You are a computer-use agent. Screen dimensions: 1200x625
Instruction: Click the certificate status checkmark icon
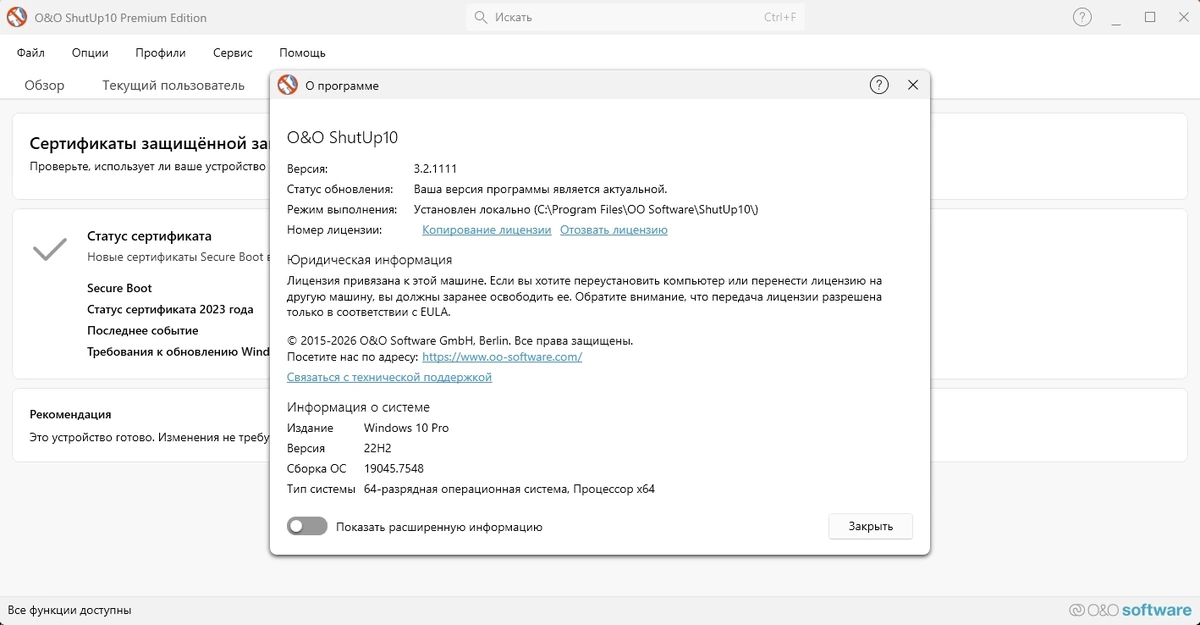(50, 248)
